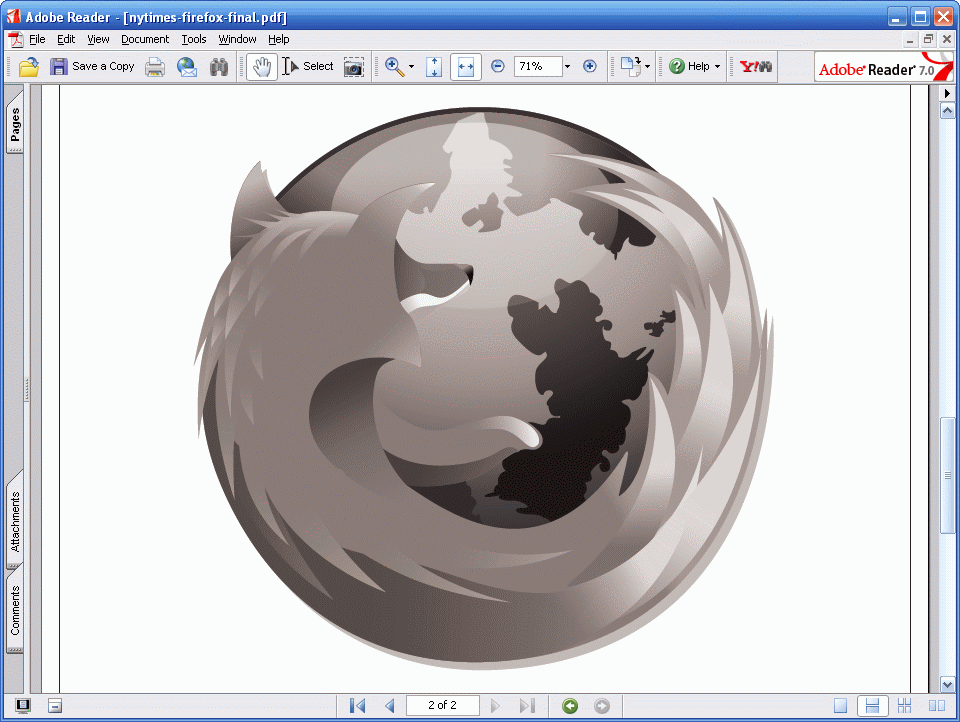Enable Fit Page view button
This screenshot has height=722, width=960.
434,67
